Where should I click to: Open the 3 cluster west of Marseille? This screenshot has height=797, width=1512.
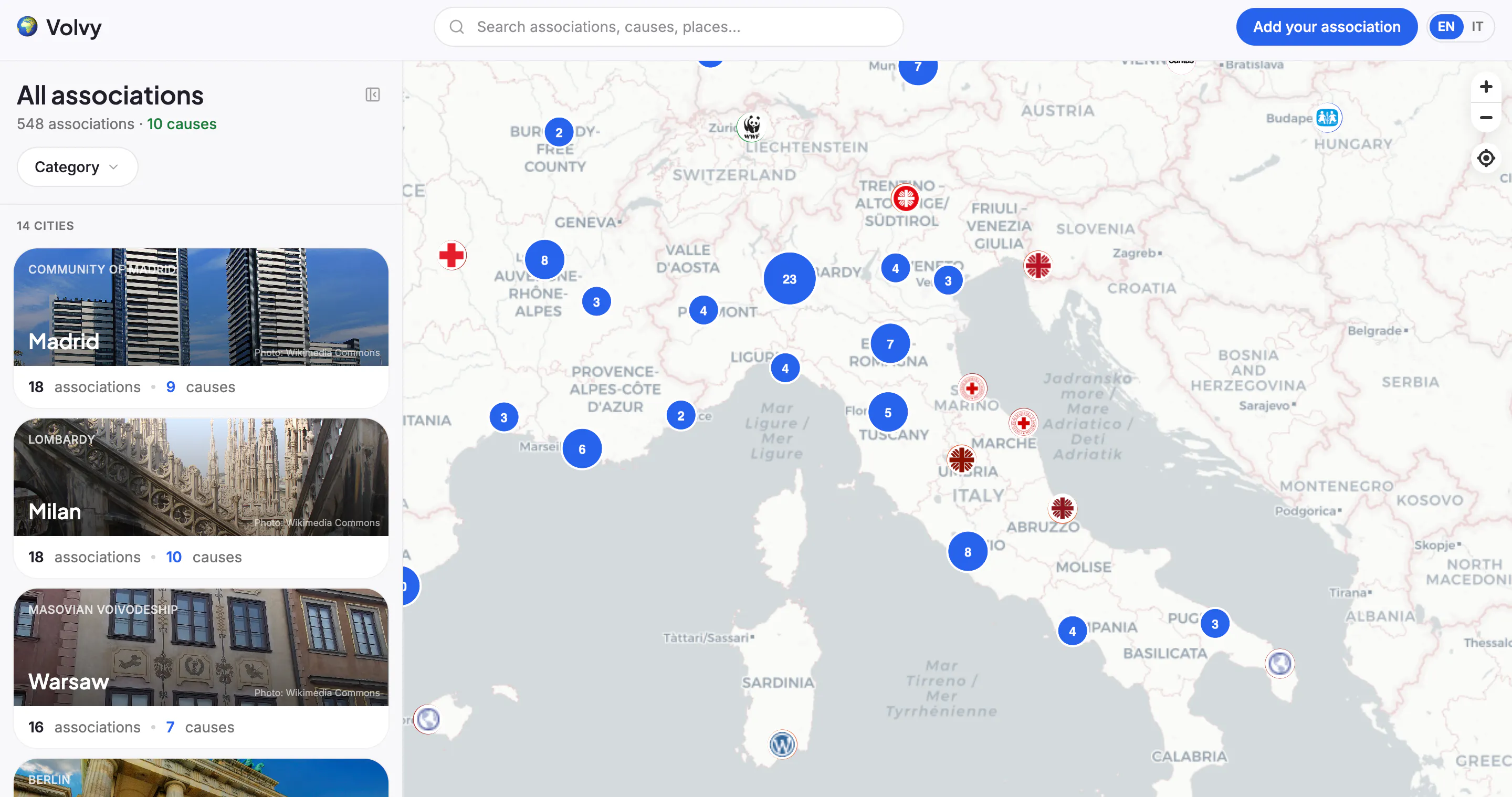503,417
